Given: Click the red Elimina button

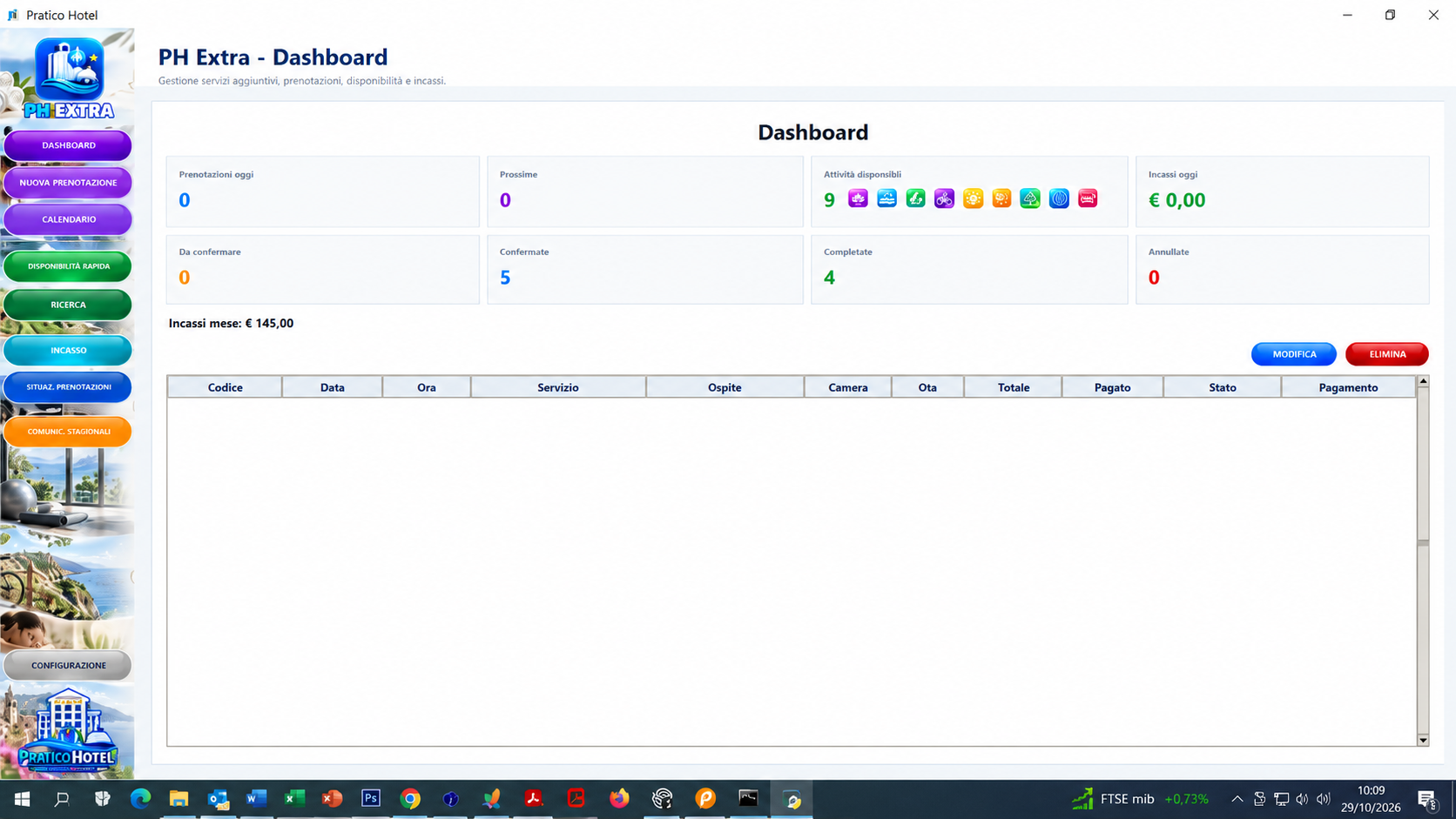Looking at the screenshot, I should coord(1387,354).
